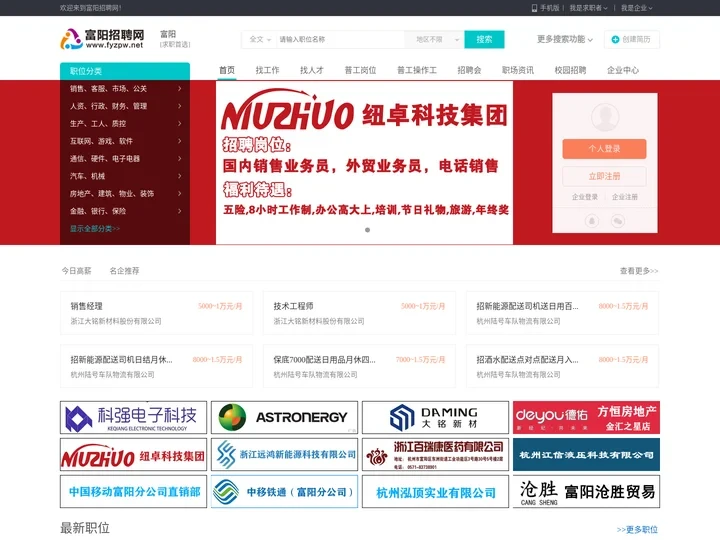Open DAMING 大铭新材 company logo

[x=435, y=417]
